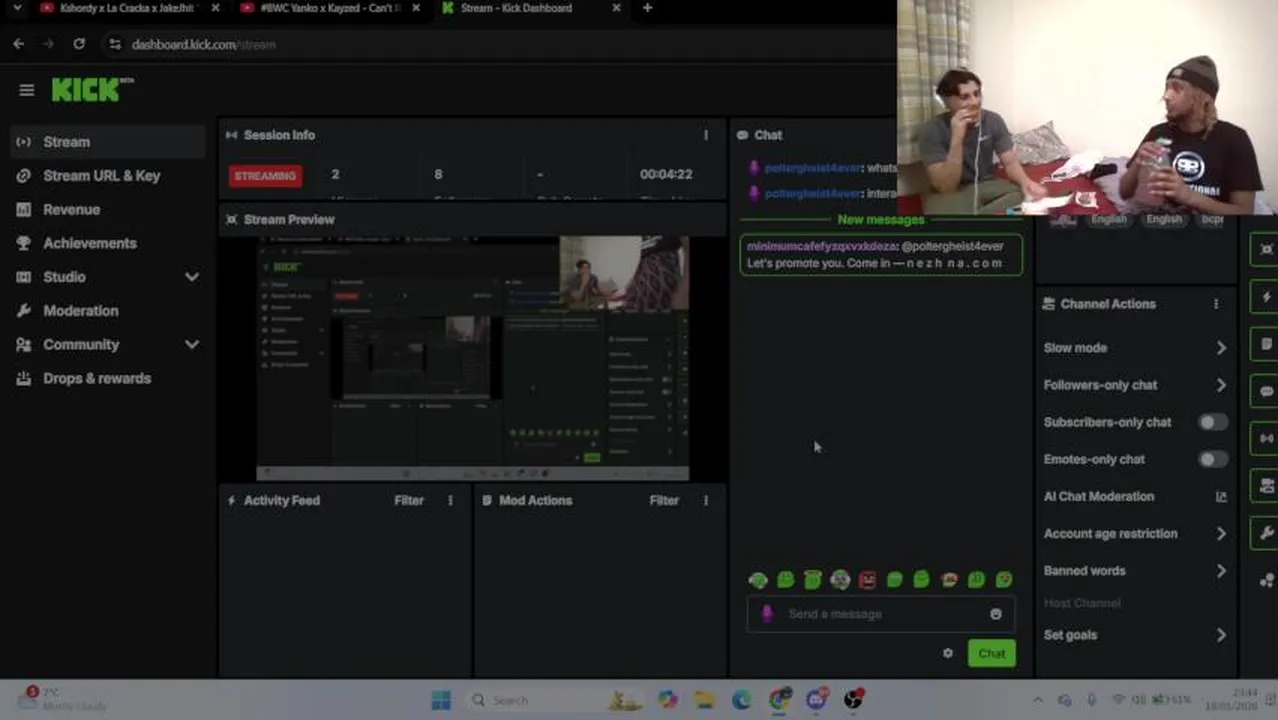The height and width of the screenshot is (720, 1278).
Task: Switch to the #BWC Yanko x Kayzed browser tab
Action: 328,8
